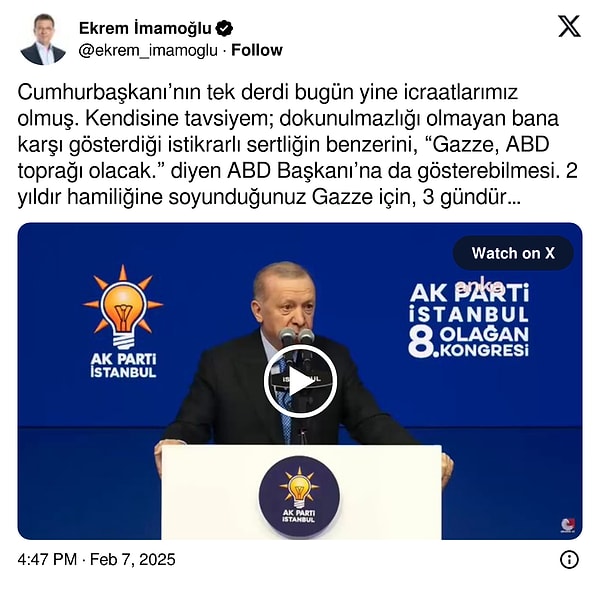Play the embedded video with the center play button
The width and height of the screenshot is (600, 590).
[x=300, y=381]
